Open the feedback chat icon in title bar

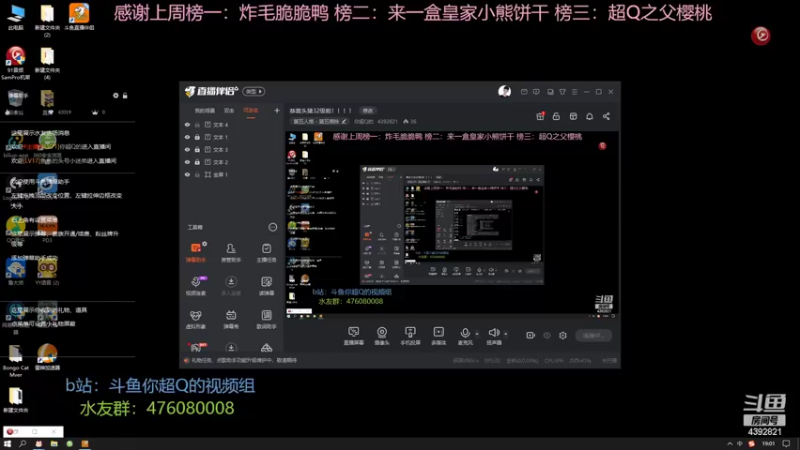pos(536,92)
